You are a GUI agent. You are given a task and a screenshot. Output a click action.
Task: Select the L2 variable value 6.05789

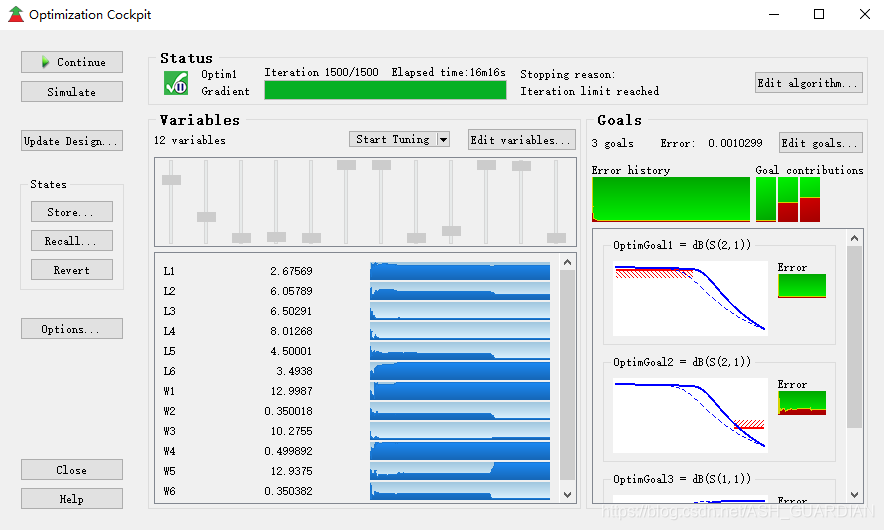coord(291,291)
